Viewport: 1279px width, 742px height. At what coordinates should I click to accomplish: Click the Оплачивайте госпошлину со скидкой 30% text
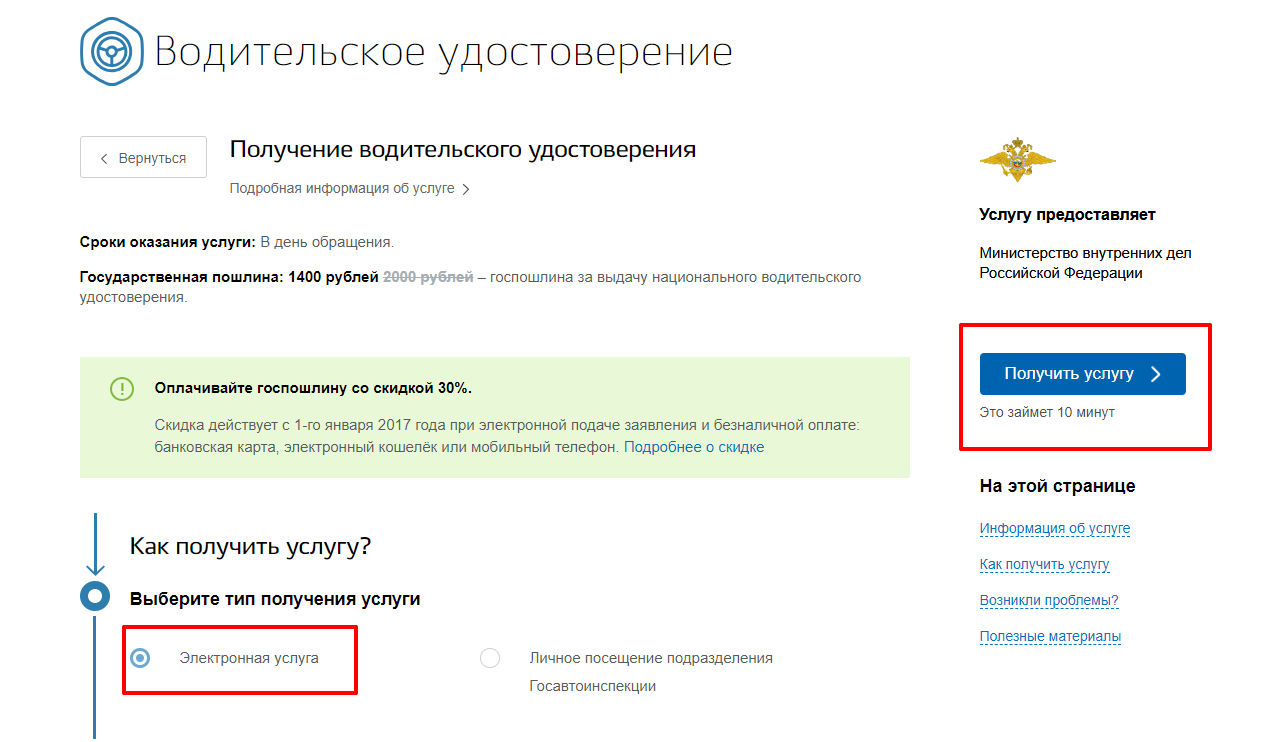pos(313,388)
